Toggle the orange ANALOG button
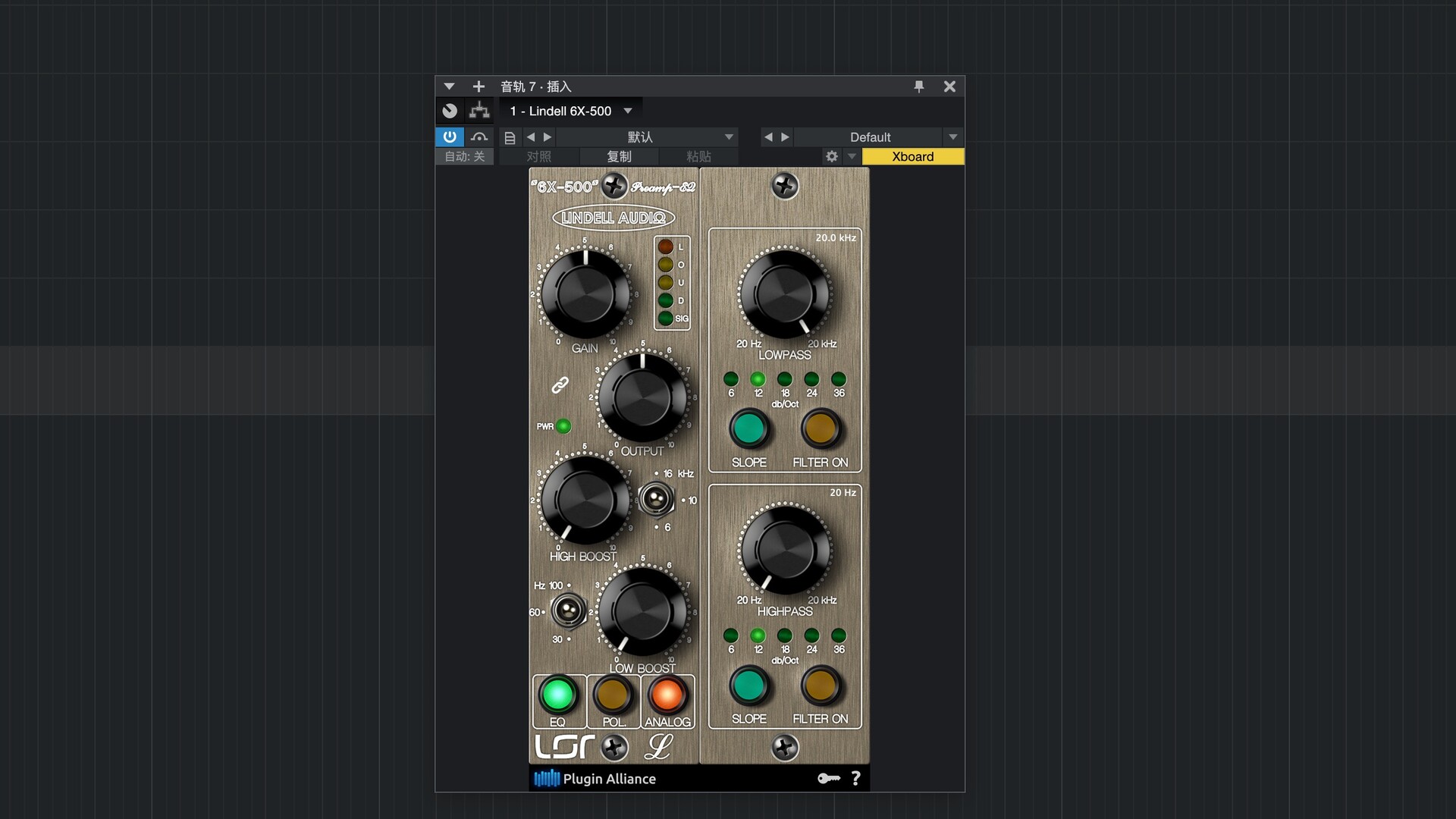This screenshot has height=819, width=1456. pyautogui.click(x=667, y=695)
